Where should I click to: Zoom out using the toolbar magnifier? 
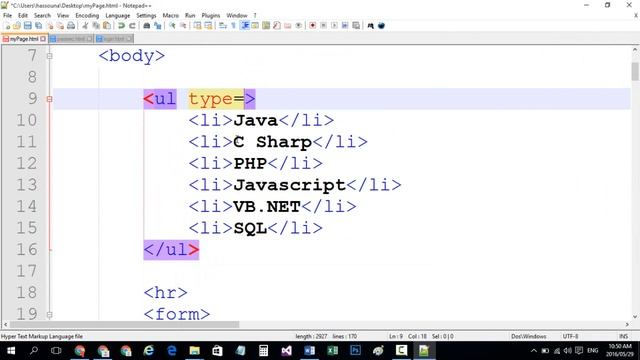tap(183, 26)
